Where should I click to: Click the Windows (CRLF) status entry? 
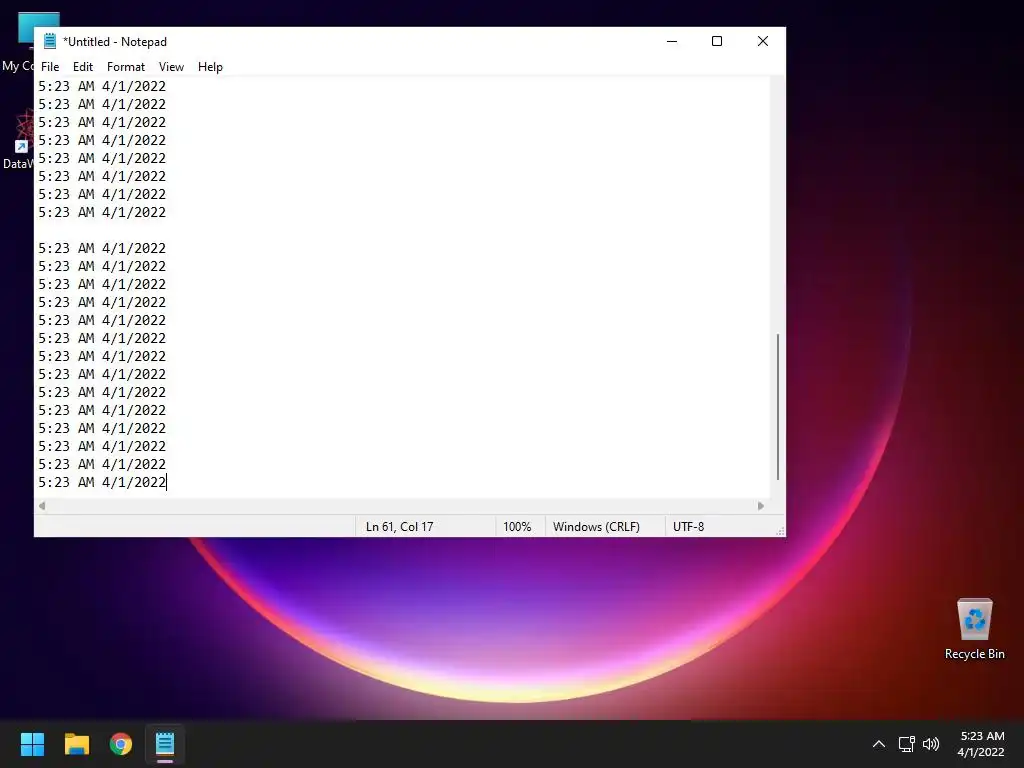[x=596, y=526]
